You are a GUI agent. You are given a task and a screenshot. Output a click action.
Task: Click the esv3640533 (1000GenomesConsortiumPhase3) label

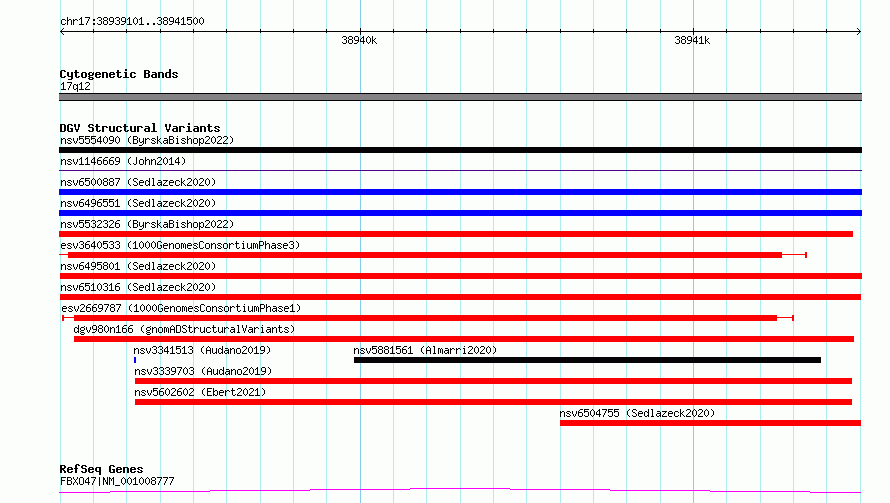(x=180, y=245)
